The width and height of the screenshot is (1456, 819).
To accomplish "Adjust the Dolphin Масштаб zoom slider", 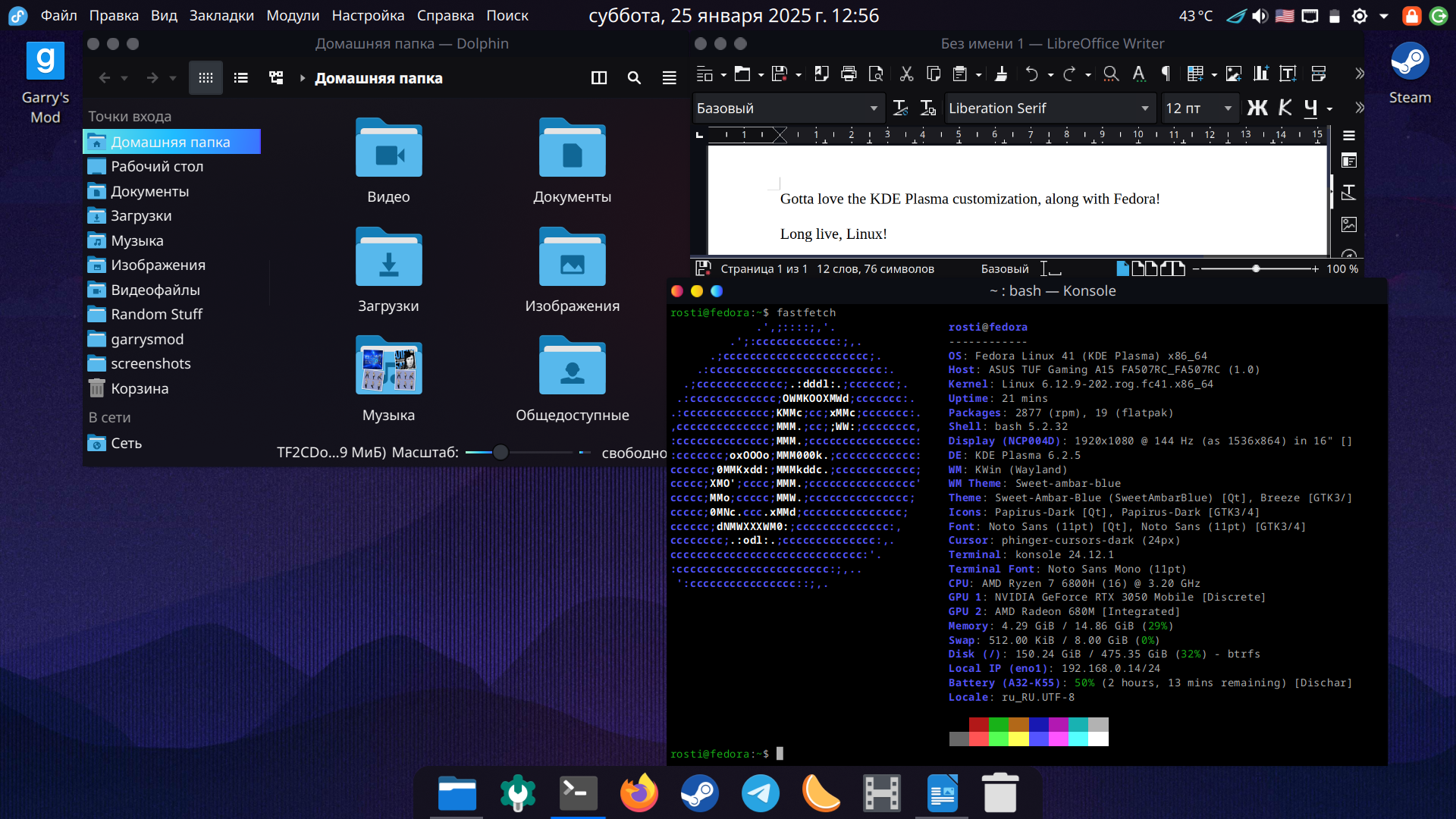I will point(500,452).
